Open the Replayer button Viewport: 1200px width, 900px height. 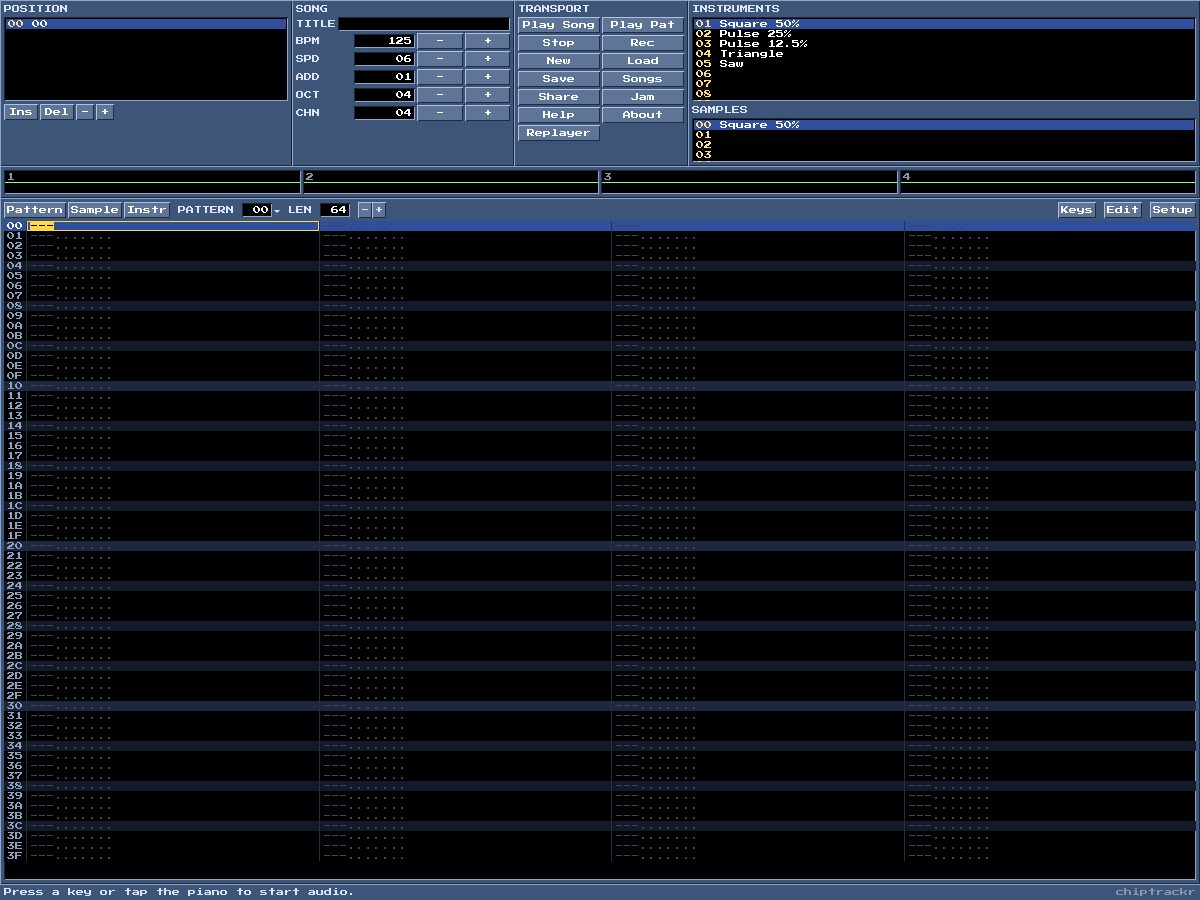(x=558, y=133)
